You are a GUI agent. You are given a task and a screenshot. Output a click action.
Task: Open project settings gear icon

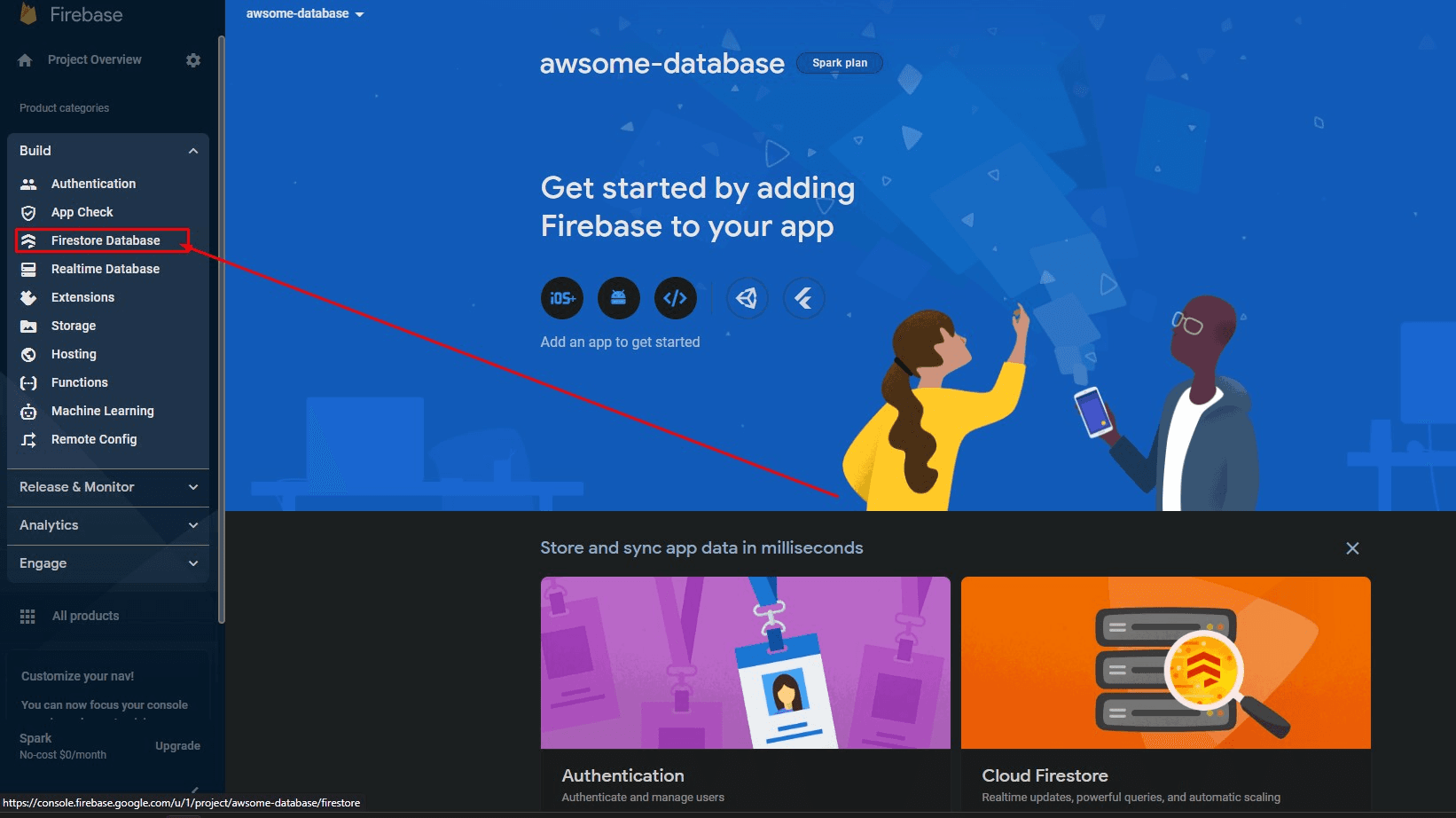[x=193, y=60]
